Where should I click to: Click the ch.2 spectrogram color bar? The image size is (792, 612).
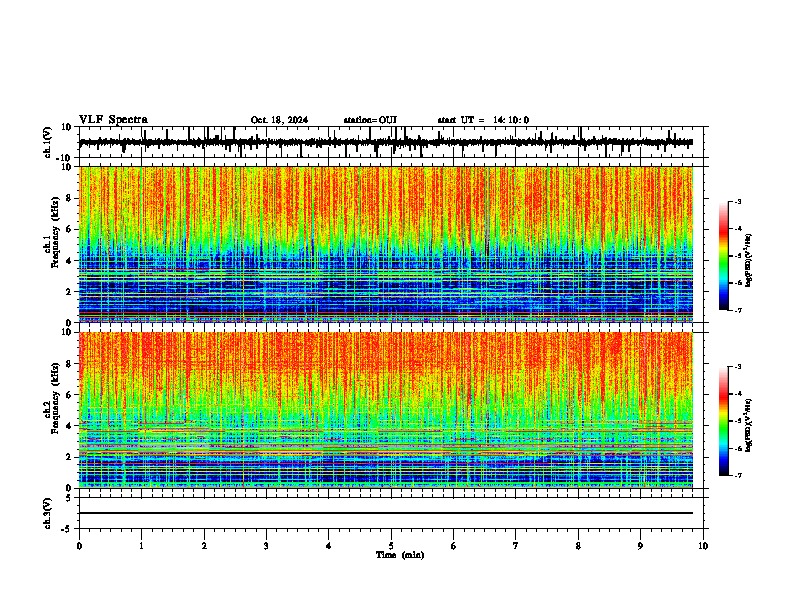724,421
